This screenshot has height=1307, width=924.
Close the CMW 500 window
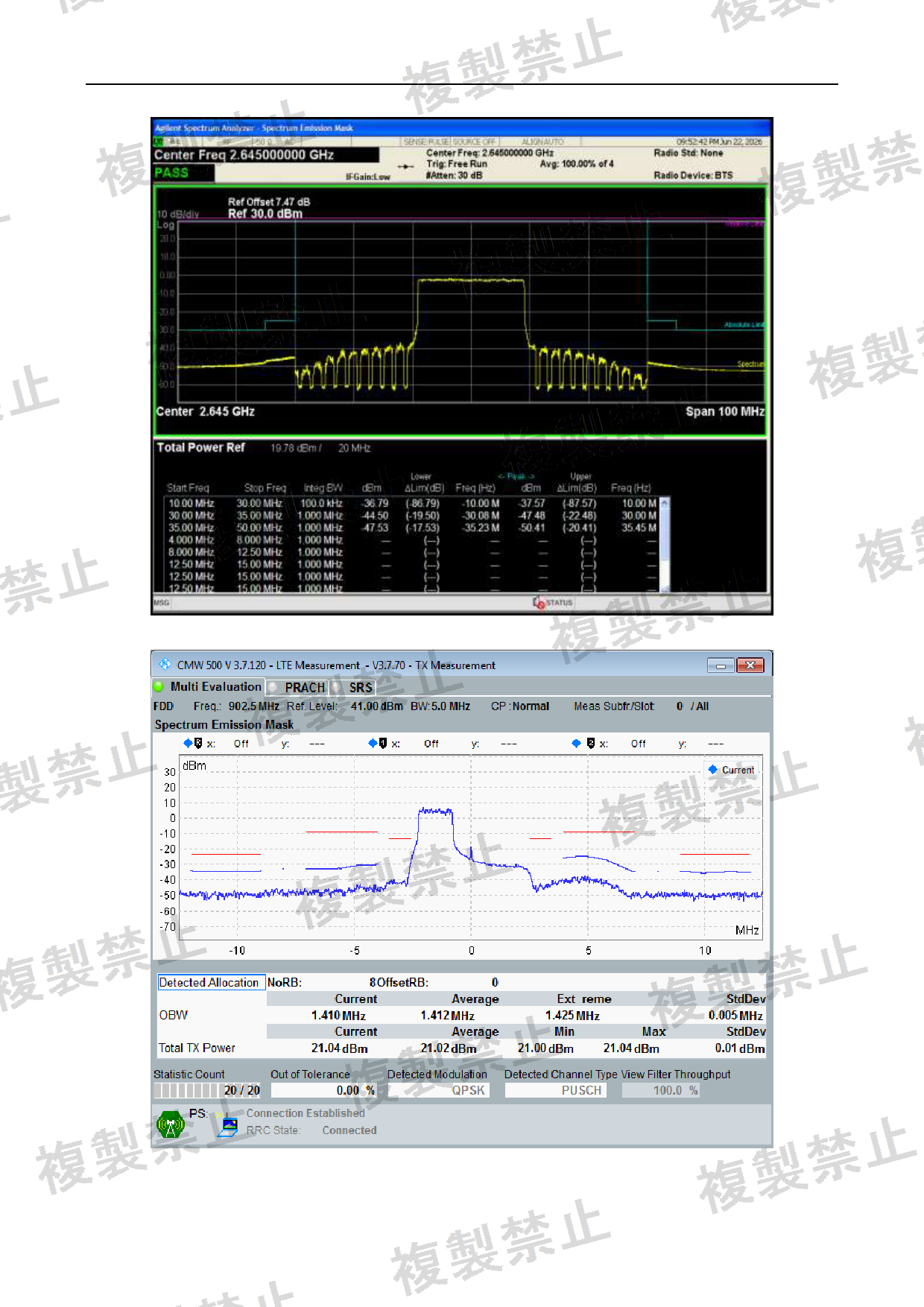pos(750,665)
